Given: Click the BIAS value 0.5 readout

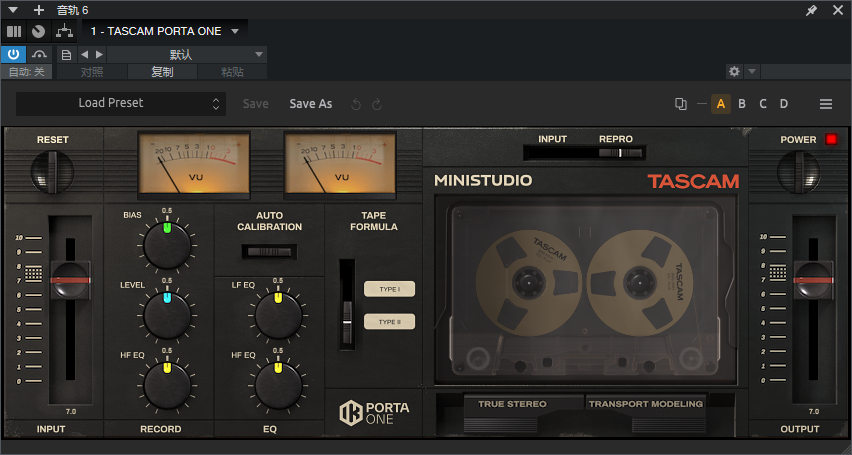Looking at the screenshot, I should (167, 211).
